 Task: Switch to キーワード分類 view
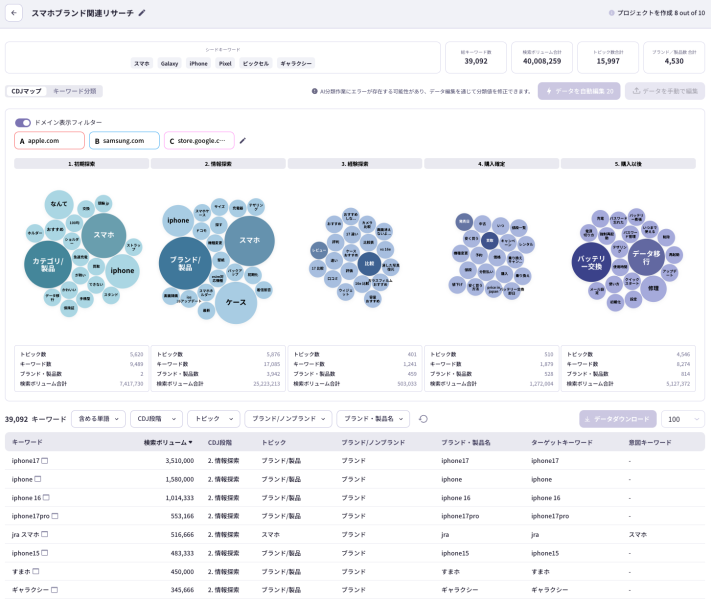point(75,91)
